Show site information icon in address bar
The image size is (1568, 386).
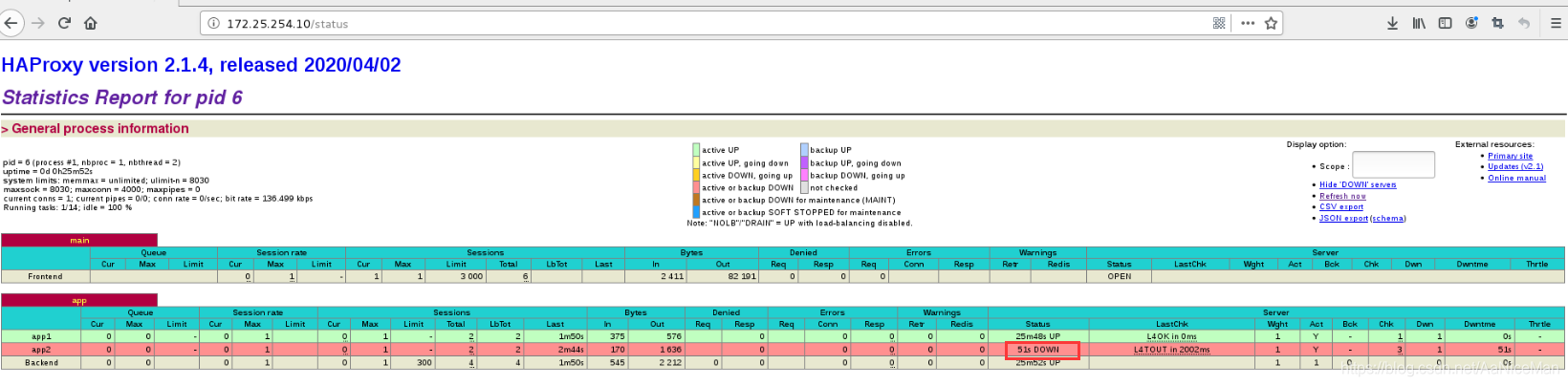coord(213,23)
